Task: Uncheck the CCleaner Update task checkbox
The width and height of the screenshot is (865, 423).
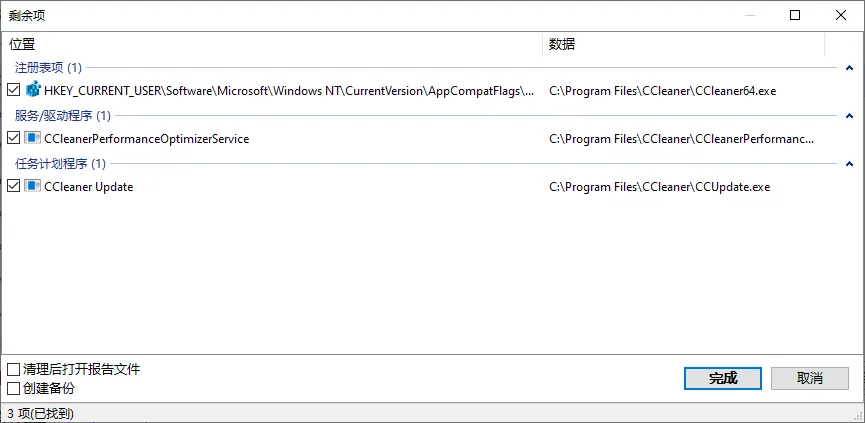Action: point(13,186)
